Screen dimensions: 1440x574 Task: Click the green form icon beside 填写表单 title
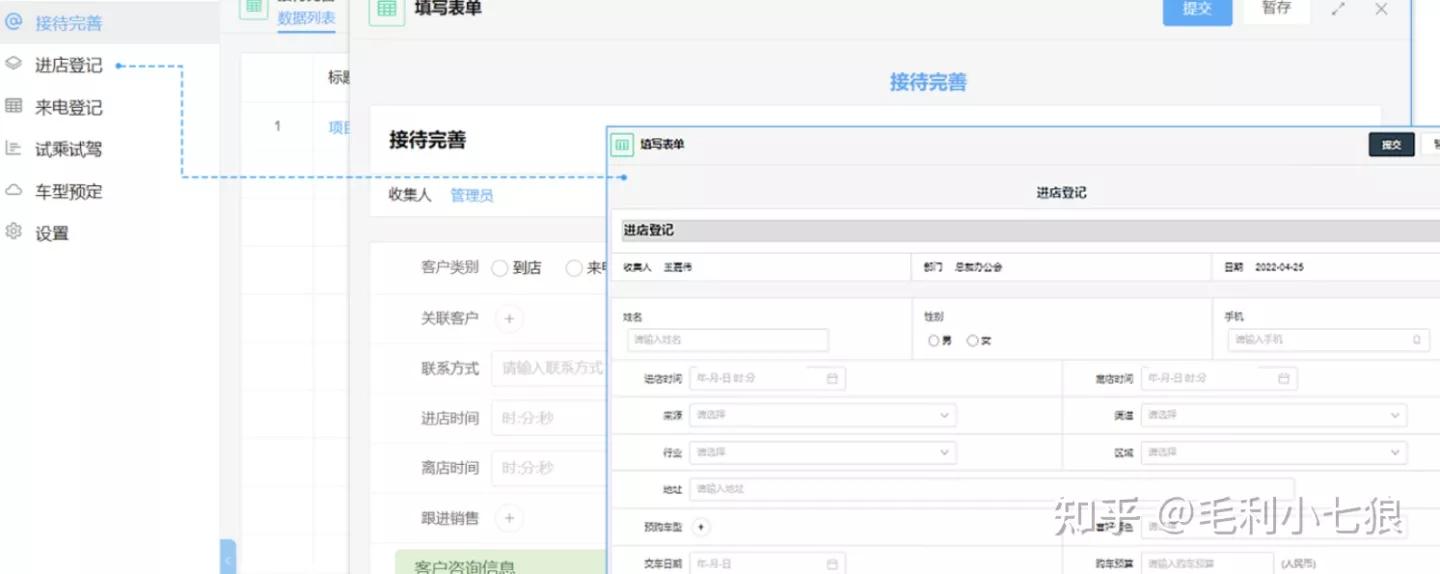(387, 9)
